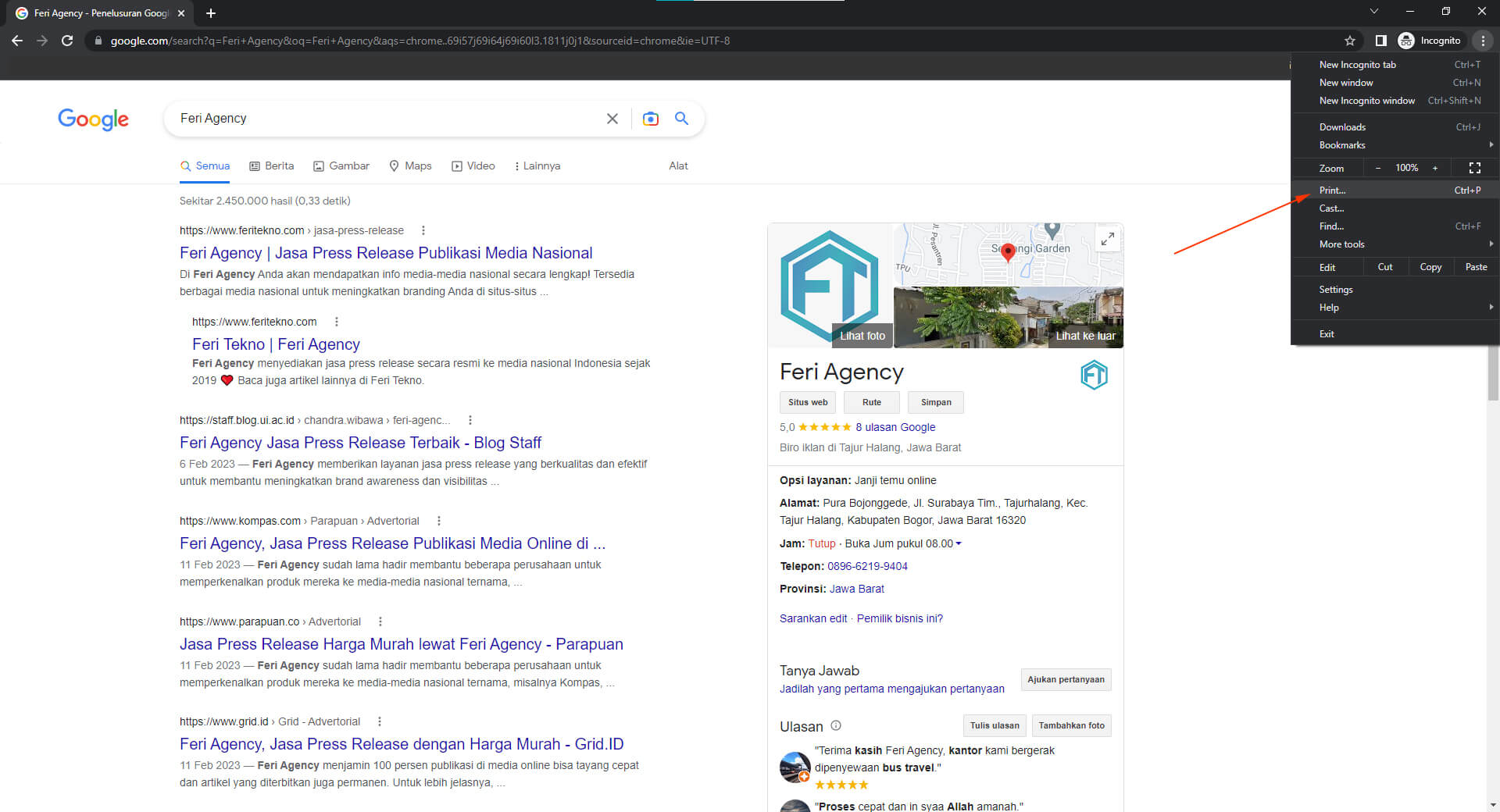Open options for feritekno.com sub-result
1500x812 pixels.
pyautogui.click(x=337, y=322)
